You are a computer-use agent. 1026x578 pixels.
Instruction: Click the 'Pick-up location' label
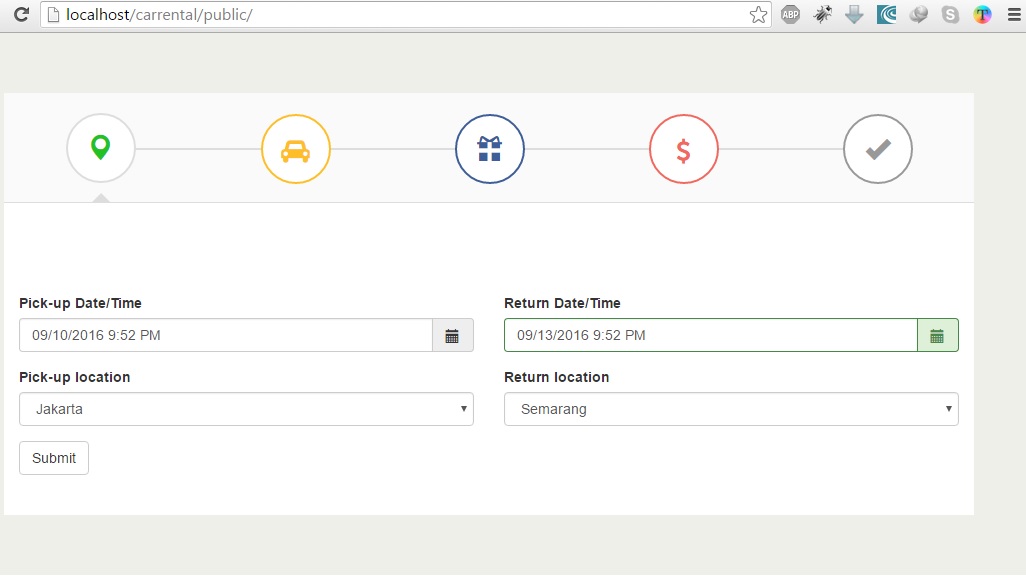tap(75, 377)
